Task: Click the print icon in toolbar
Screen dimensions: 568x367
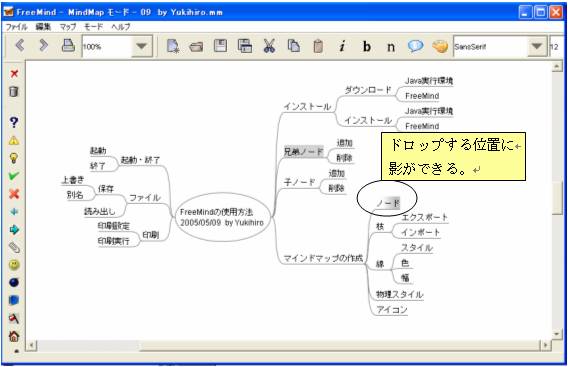Action: [x=68, y=46]
